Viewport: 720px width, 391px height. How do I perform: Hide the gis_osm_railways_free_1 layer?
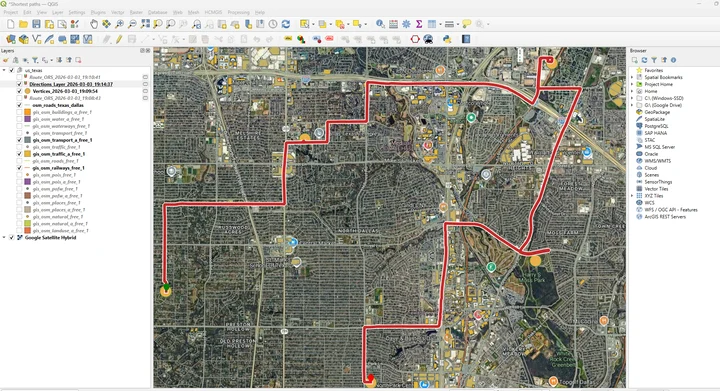[x=19, y=168]
